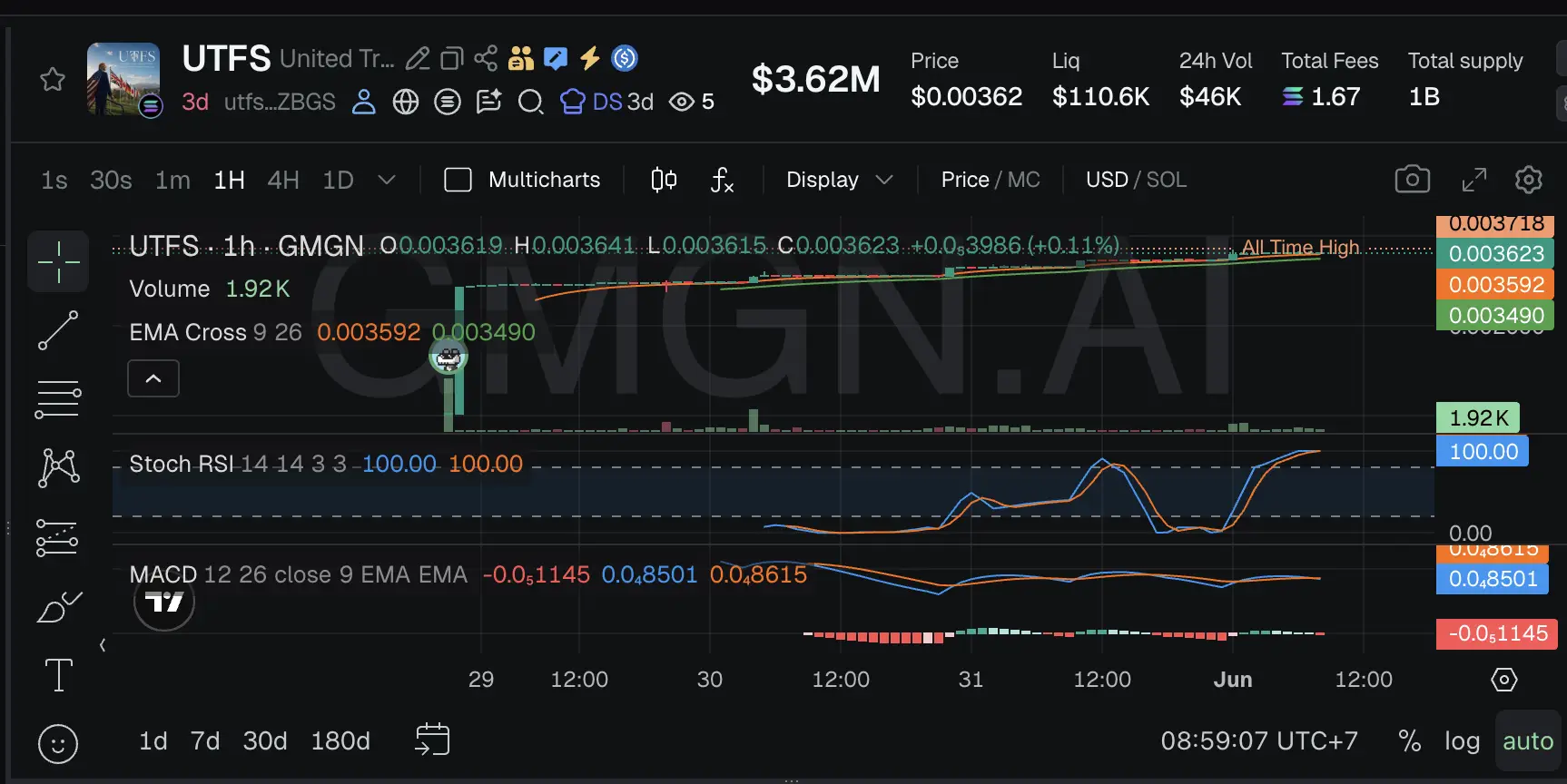Select the text annotation tool
This screenshot has width=1567, height=784.
point(58,675)
